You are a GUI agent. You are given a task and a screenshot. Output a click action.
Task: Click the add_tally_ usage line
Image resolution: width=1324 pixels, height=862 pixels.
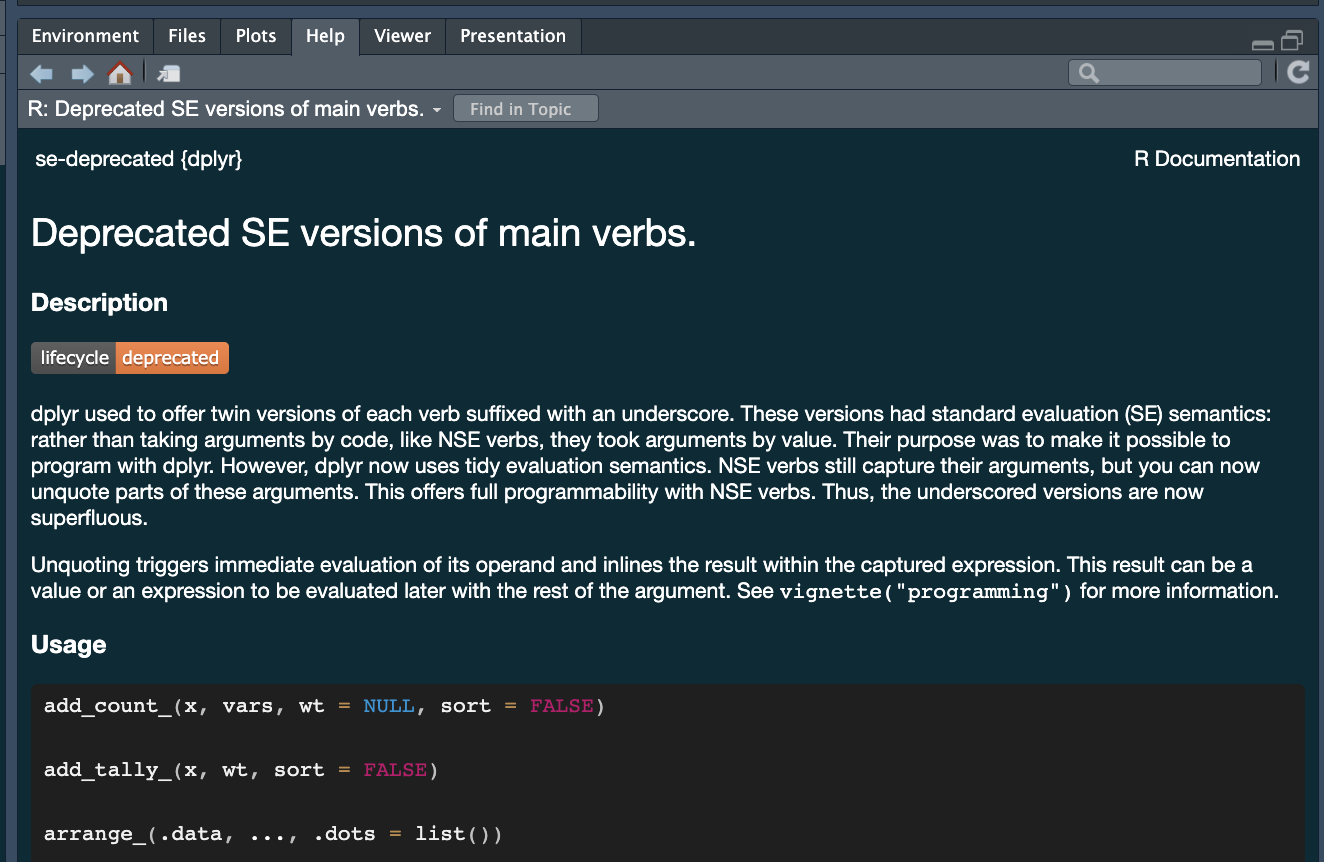click(x=241, y=770)
